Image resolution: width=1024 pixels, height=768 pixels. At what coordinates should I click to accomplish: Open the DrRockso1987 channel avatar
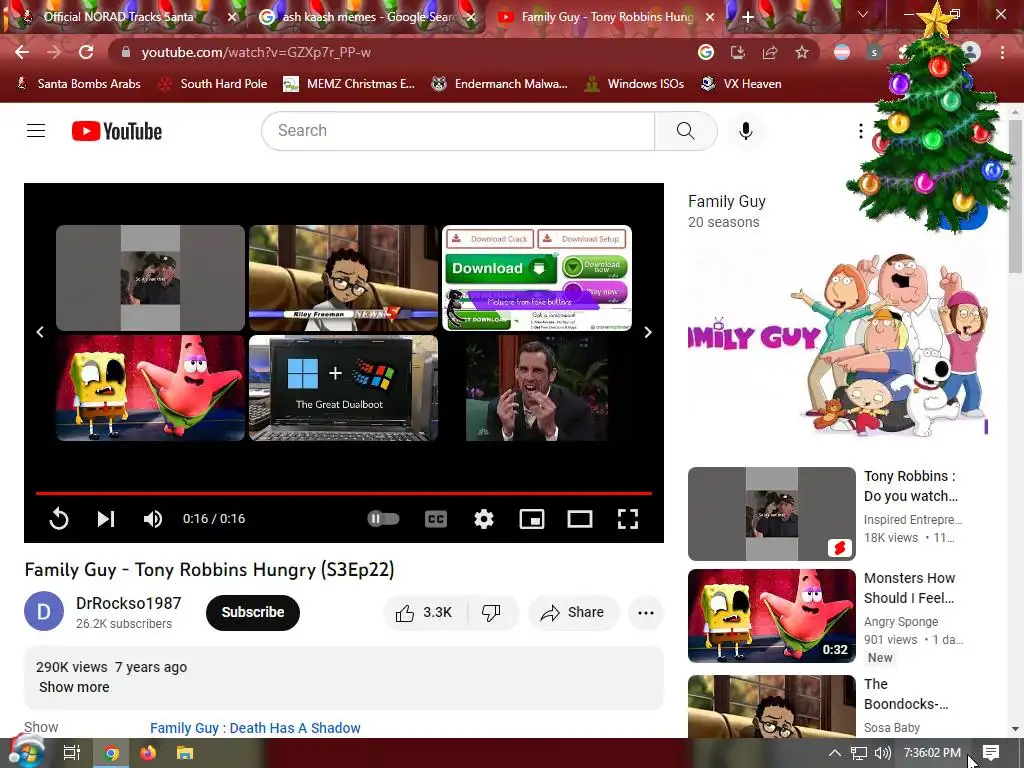[x=44, y=611]
